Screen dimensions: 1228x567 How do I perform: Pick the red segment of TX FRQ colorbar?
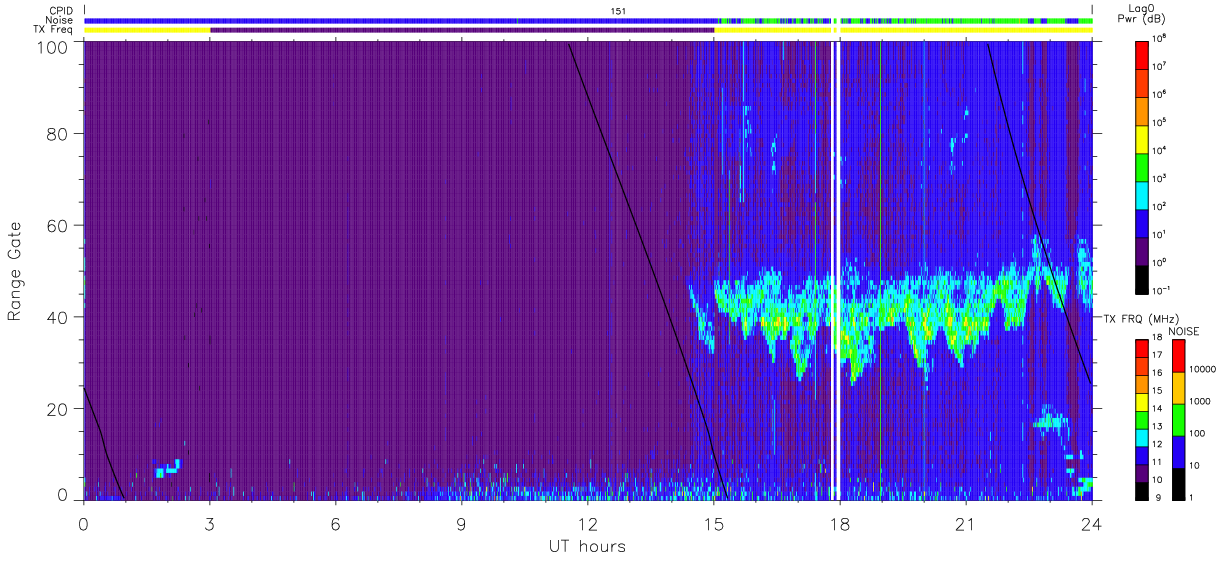[1143, 349]
